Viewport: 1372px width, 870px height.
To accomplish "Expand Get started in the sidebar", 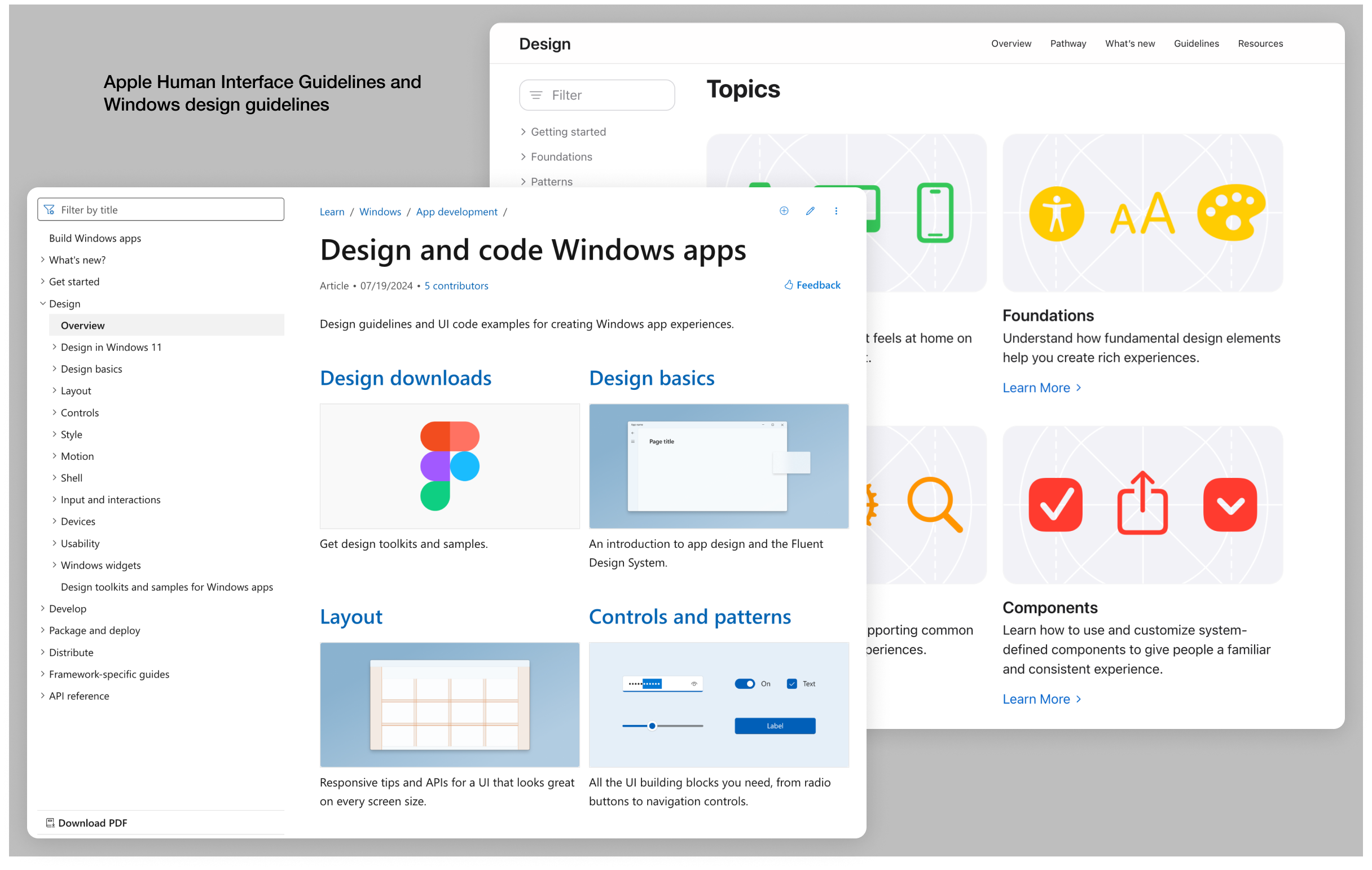I will click(x=43, y=282).
